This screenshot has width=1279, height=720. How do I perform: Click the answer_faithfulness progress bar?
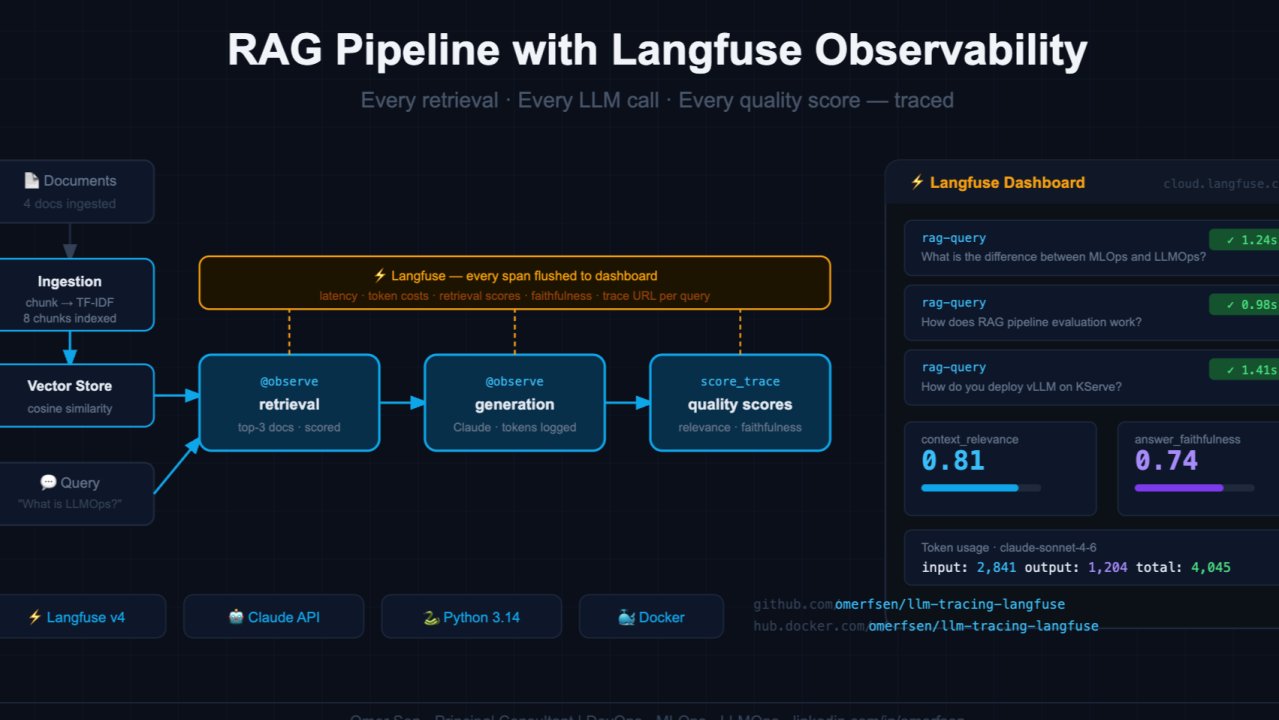(1194, 488)
